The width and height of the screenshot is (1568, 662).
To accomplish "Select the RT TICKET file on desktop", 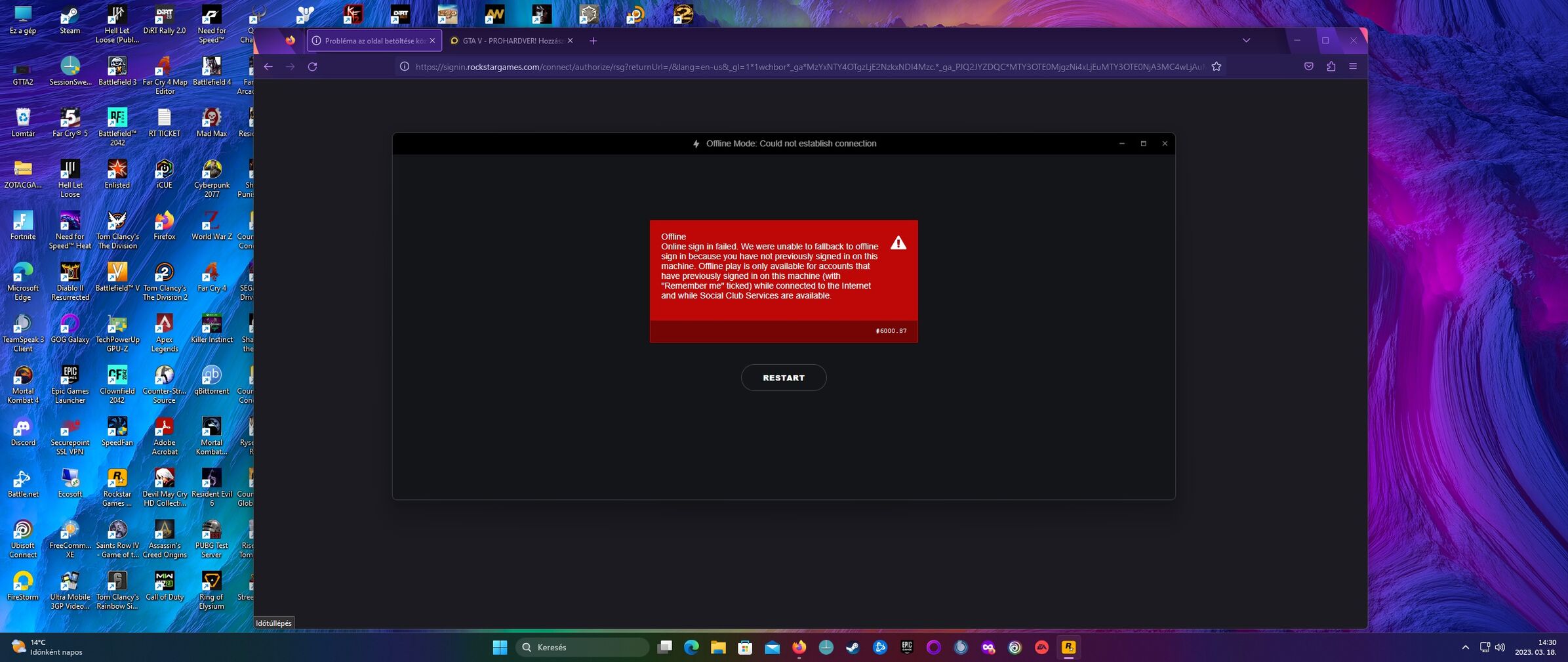I will click(x=165, y=123).
